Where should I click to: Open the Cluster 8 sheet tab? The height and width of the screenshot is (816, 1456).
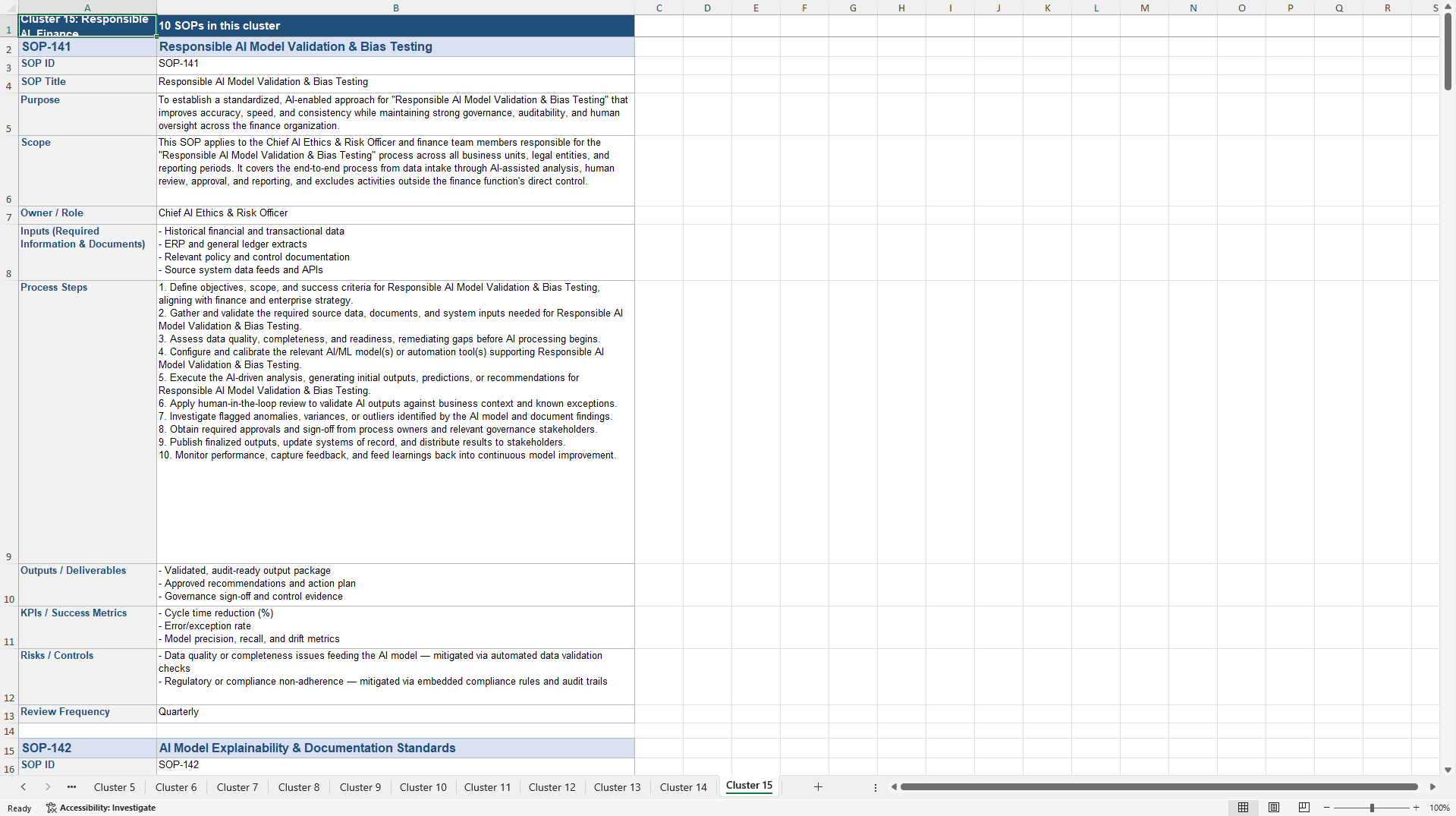(299, 787)
